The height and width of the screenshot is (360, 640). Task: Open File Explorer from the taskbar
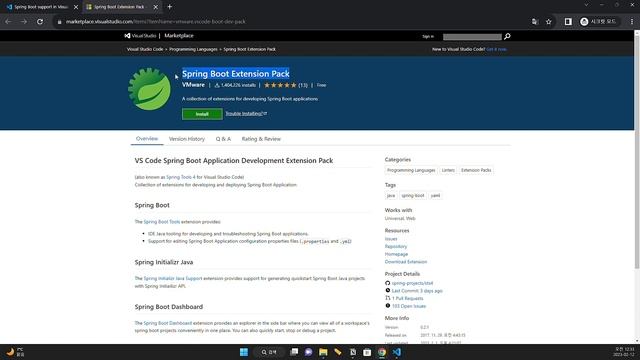click(323, 352)
